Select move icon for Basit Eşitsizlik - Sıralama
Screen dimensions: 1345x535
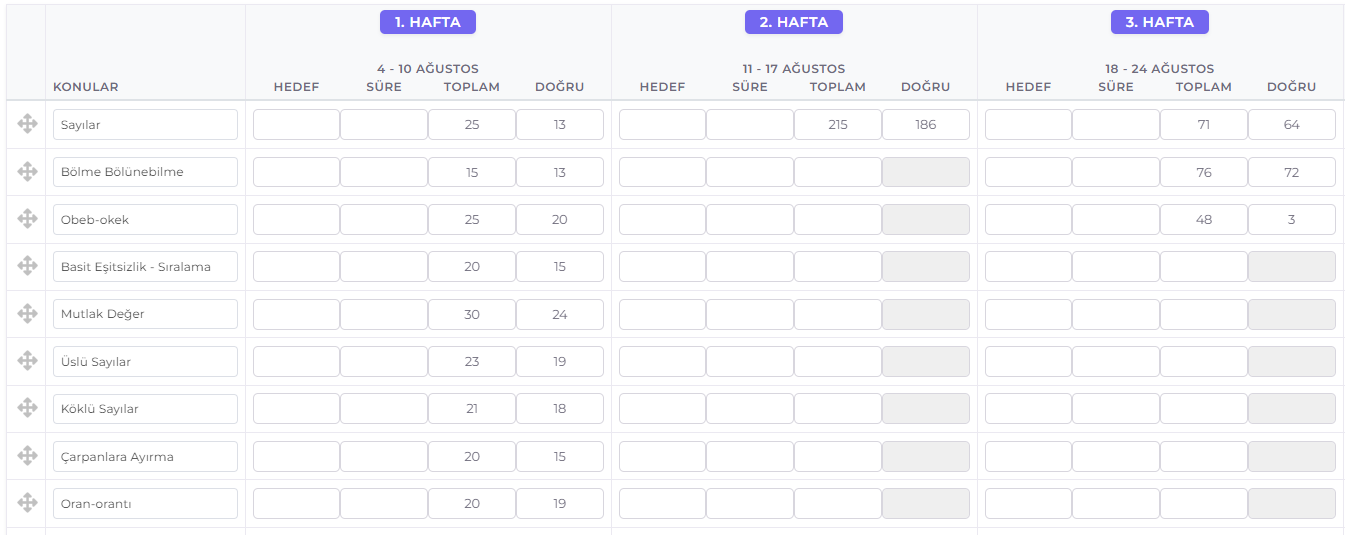pyautogui.click(x=27, y=266)
